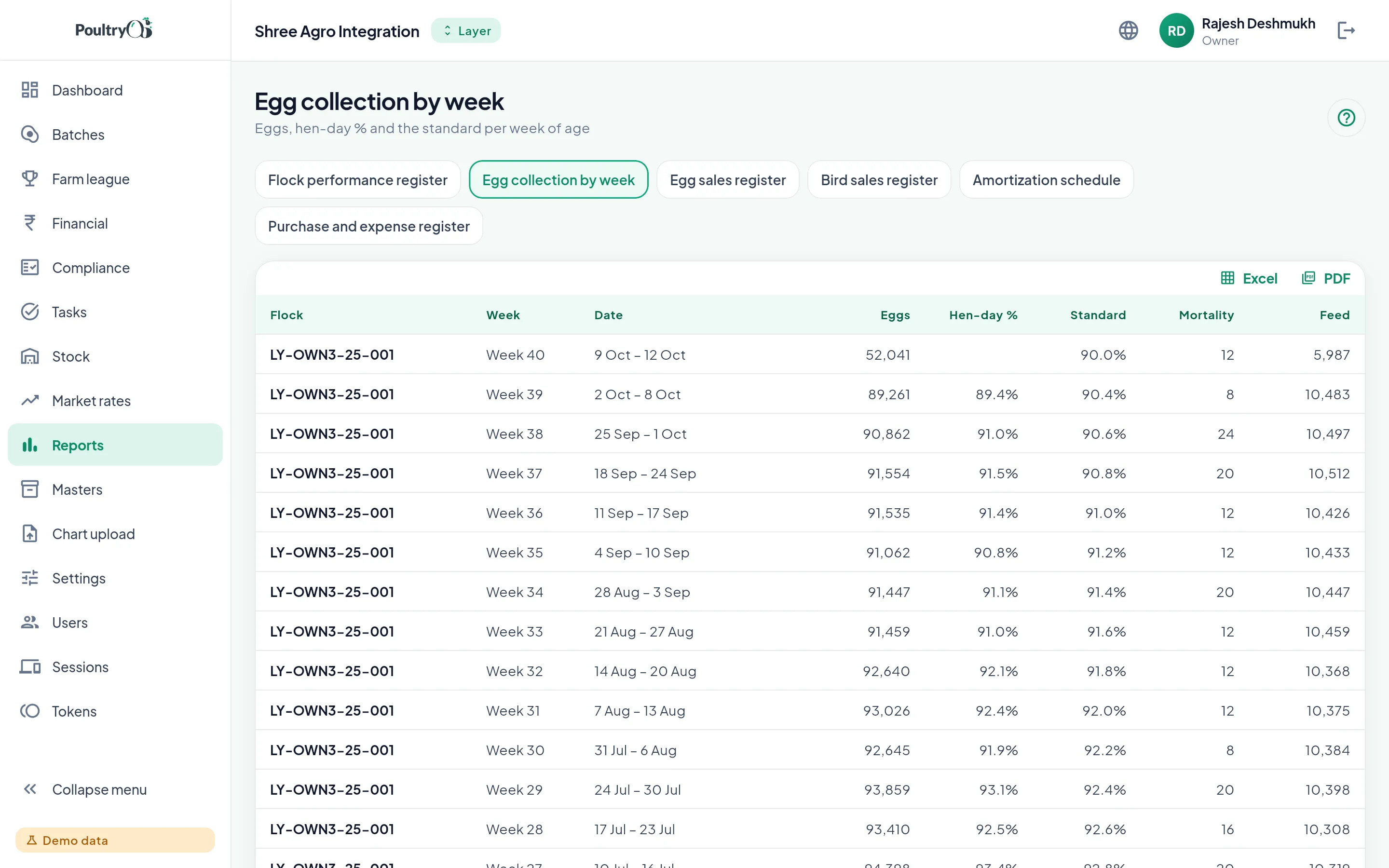Click the Users people icon
This screenshot has height=868, width=1389.
point(30,622)
